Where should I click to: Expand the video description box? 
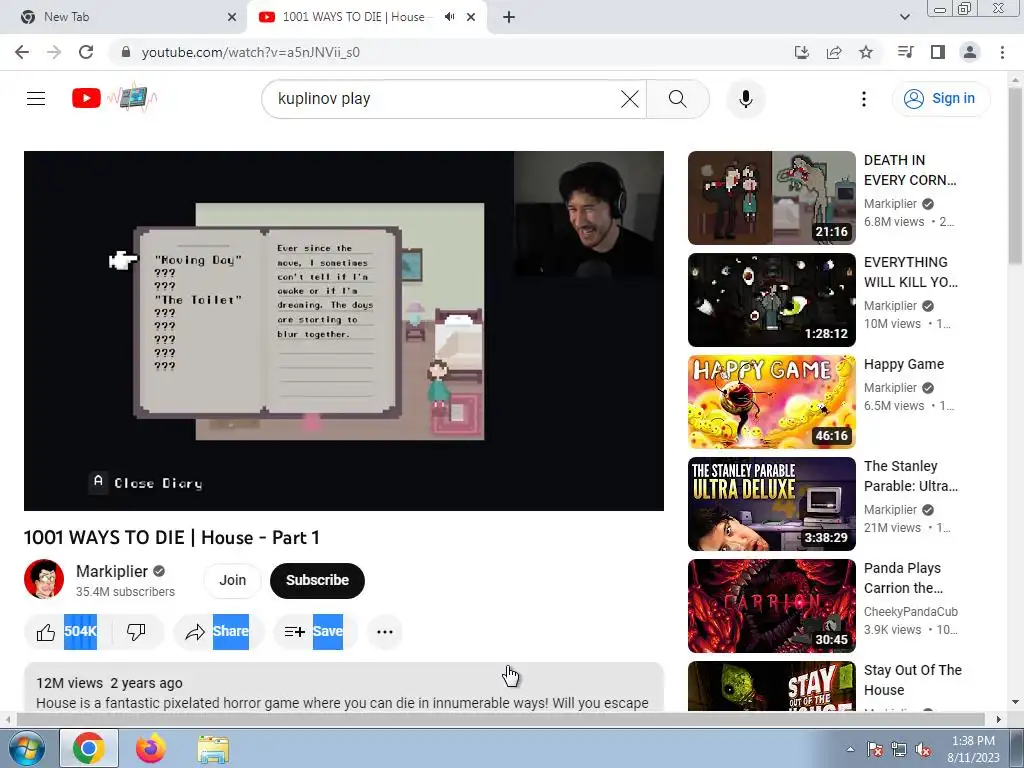click(x=344, y=686)
